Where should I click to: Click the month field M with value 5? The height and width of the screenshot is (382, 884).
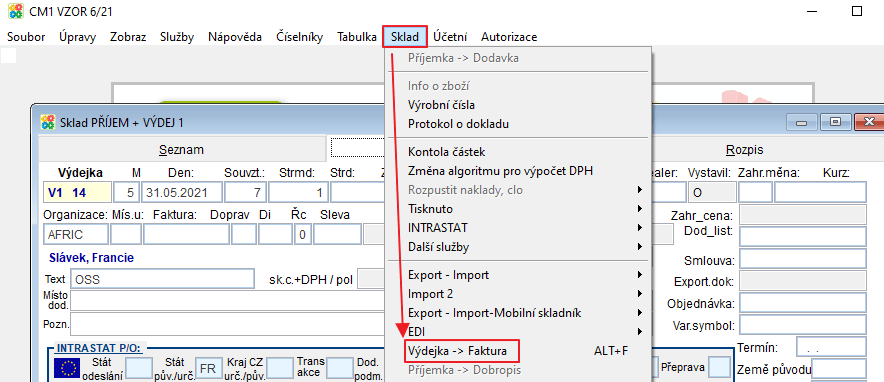click(126, 193)
